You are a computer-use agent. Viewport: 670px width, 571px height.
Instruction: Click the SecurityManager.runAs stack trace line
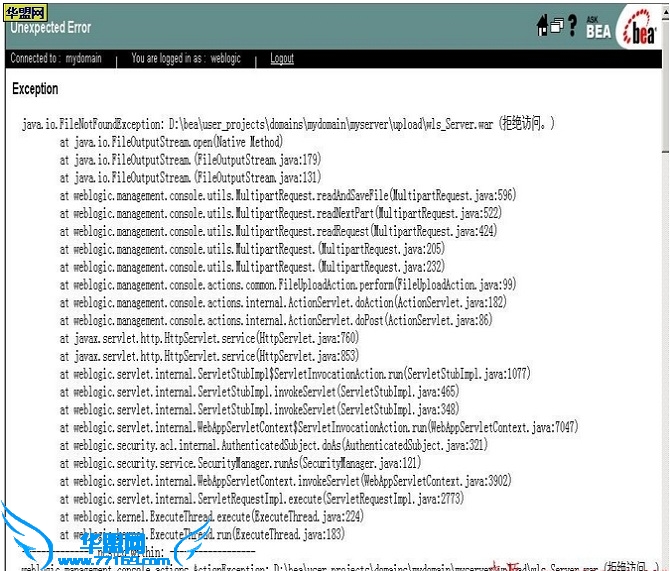[250, 463]
